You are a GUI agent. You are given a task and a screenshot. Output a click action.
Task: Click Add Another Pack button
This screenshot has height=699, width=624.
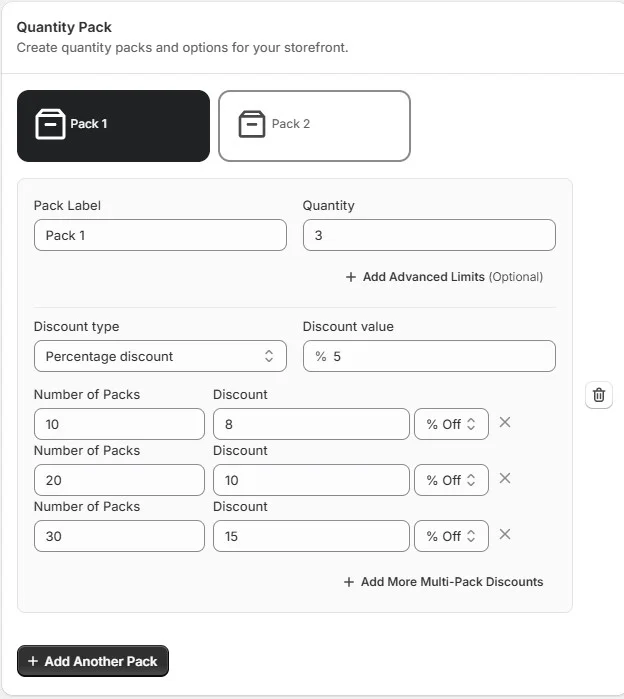[x=93, y=661]
